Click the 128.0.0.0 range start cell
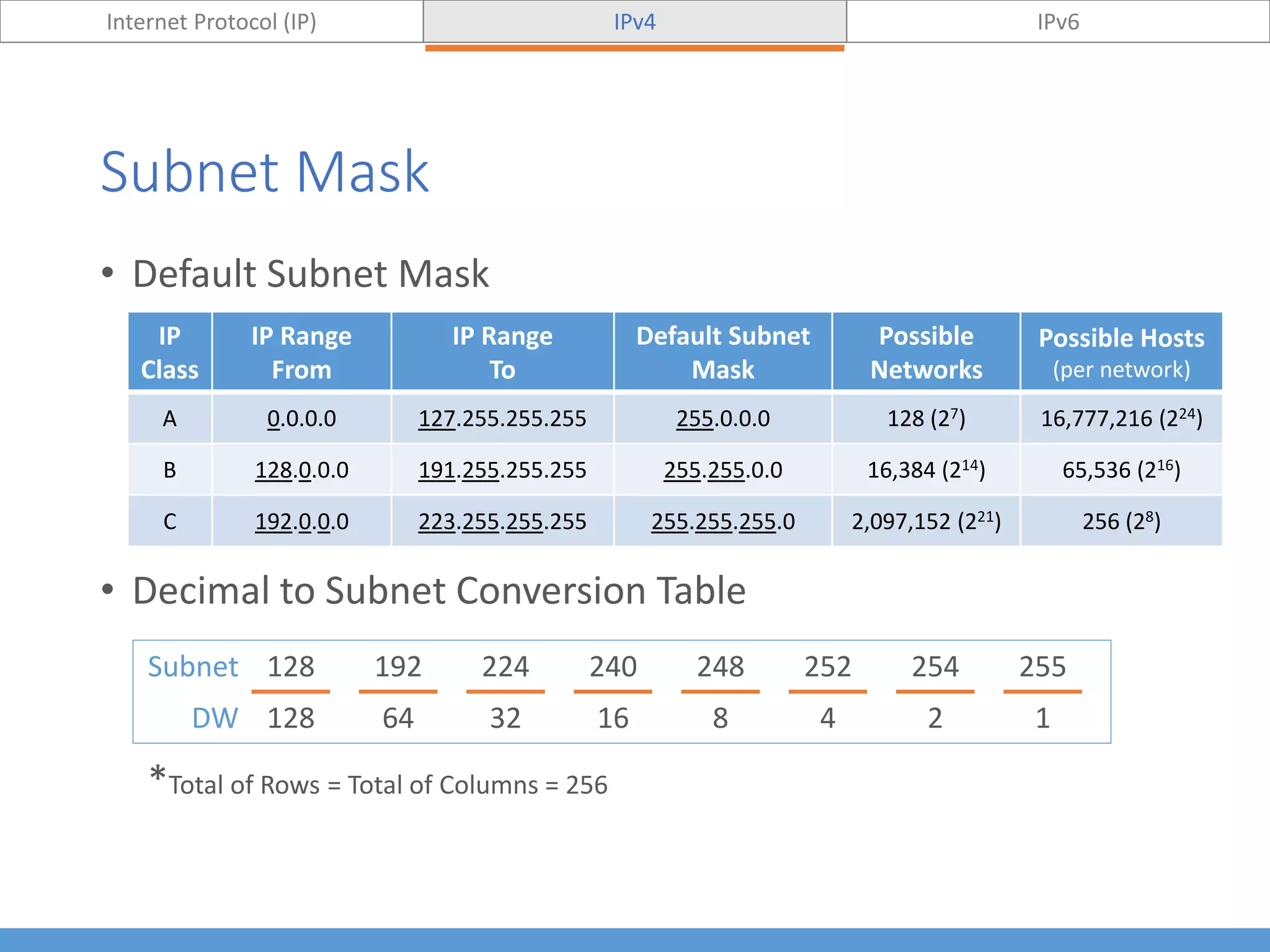The width and height of the screenshot is (1270, 952). pos(301,470)
